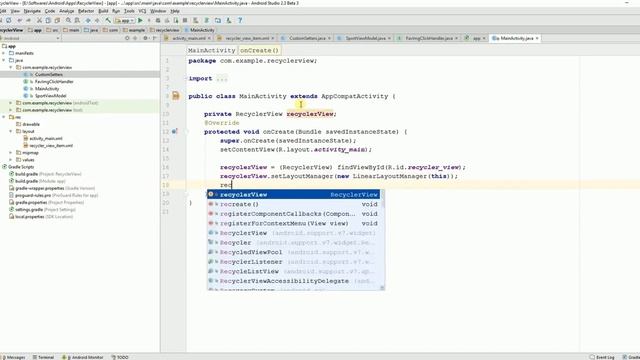Open the Refactor menu
The height and width of the screenshot is (360, 640).
click(x=86, y=11)
